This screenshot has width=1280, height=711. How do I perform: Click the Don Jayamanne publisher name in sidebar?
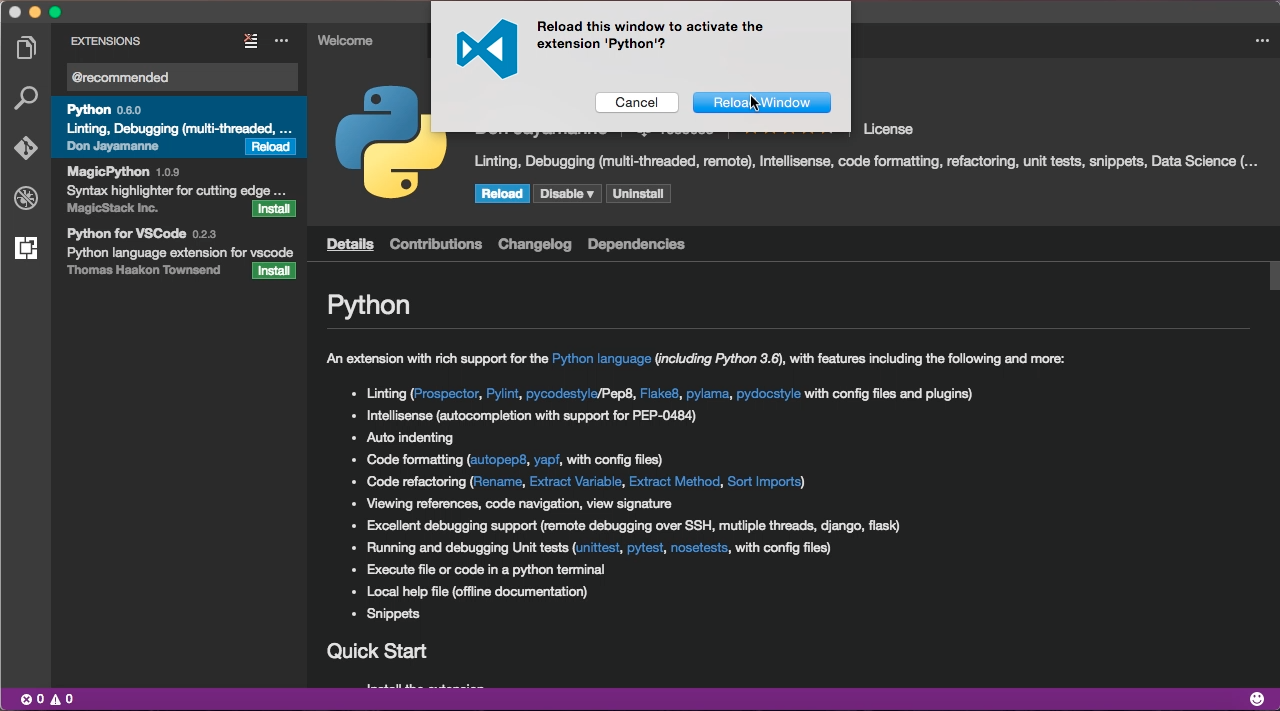tap(112, 146)
